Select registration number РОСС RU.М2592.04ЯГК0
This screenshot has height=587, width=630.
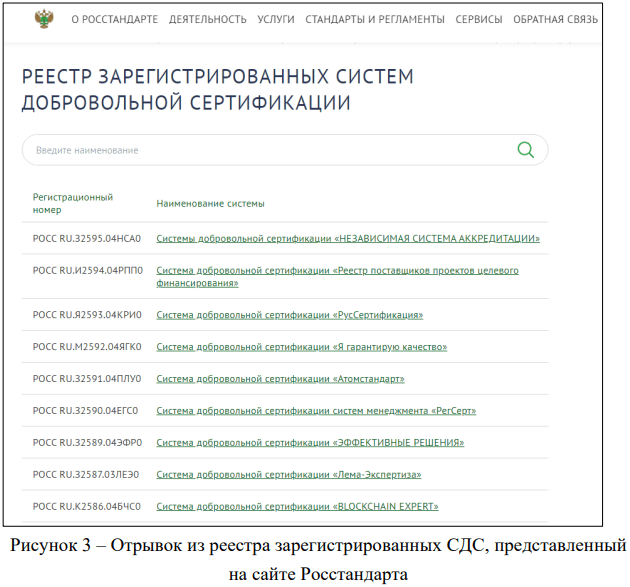(x=87, y=347)
